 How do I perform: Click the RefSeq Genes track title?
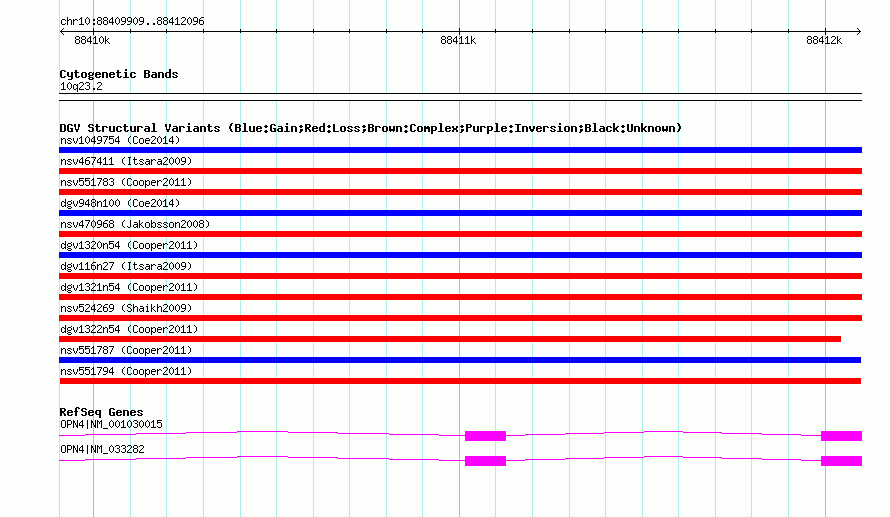coord(101,413)
